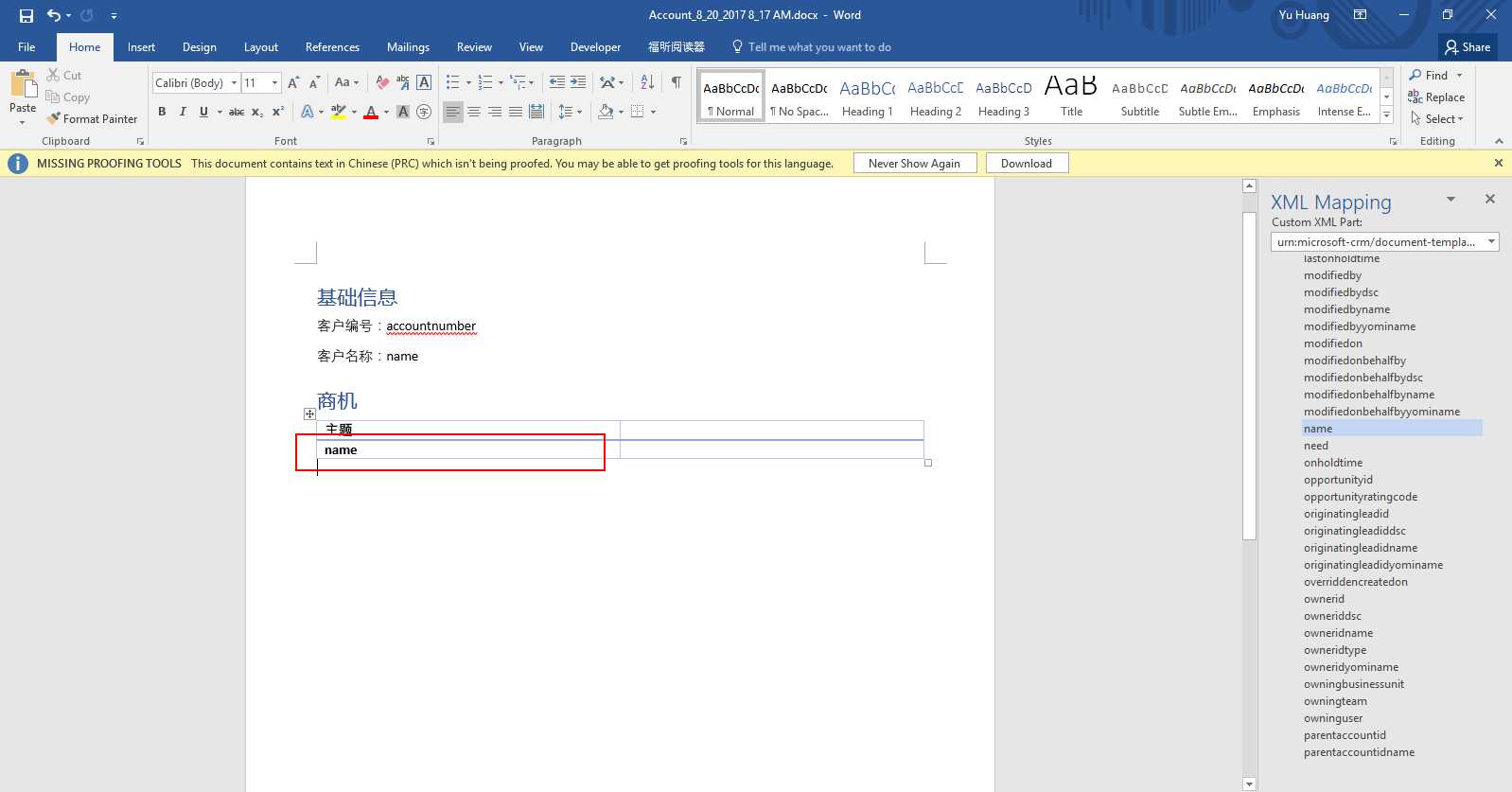Open the Font dialog launcher

tap(431, 141)
